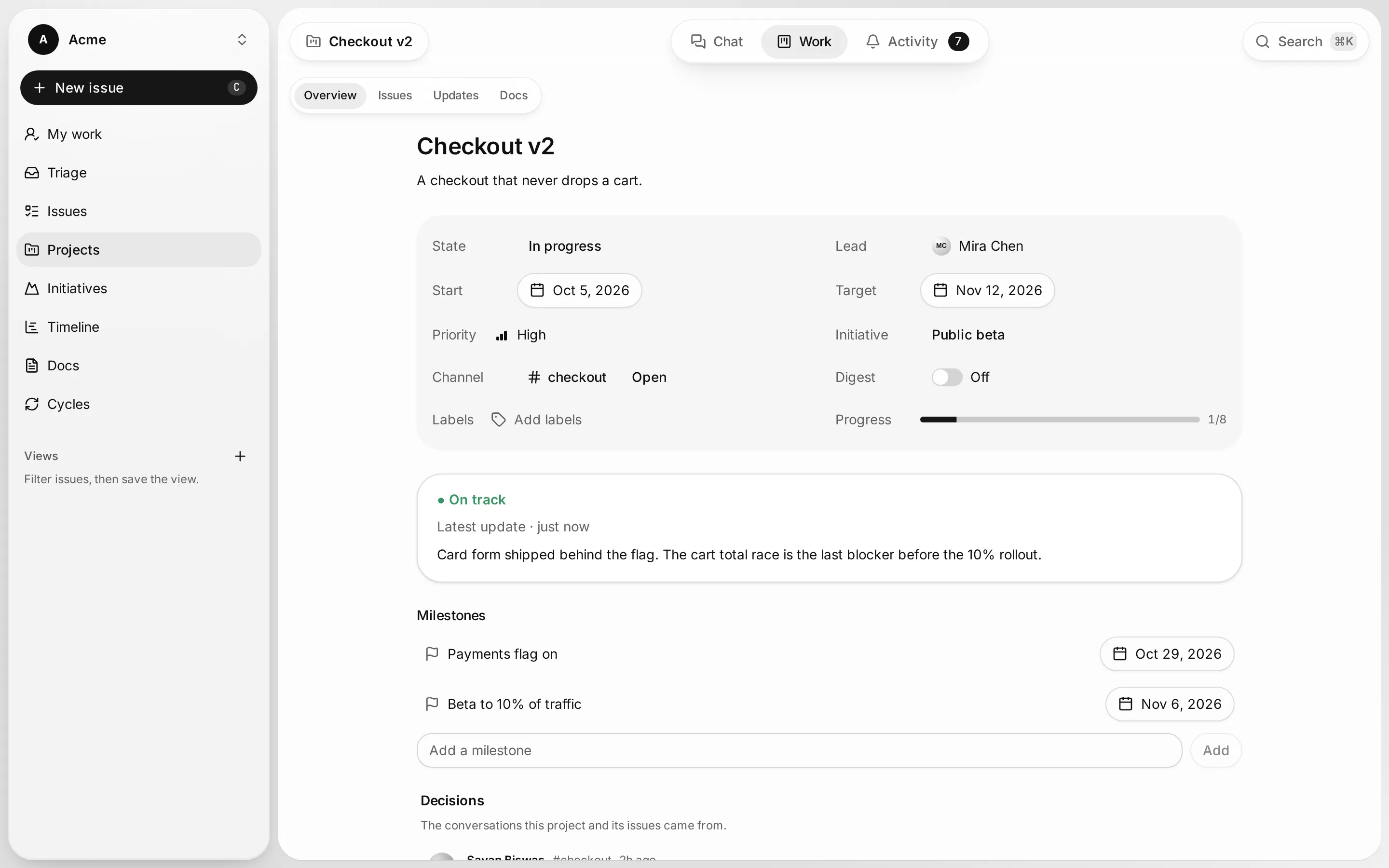Screen dimensions: 1389x868
Task: Change the High priority setting
Action: click(x=520, y=335)
